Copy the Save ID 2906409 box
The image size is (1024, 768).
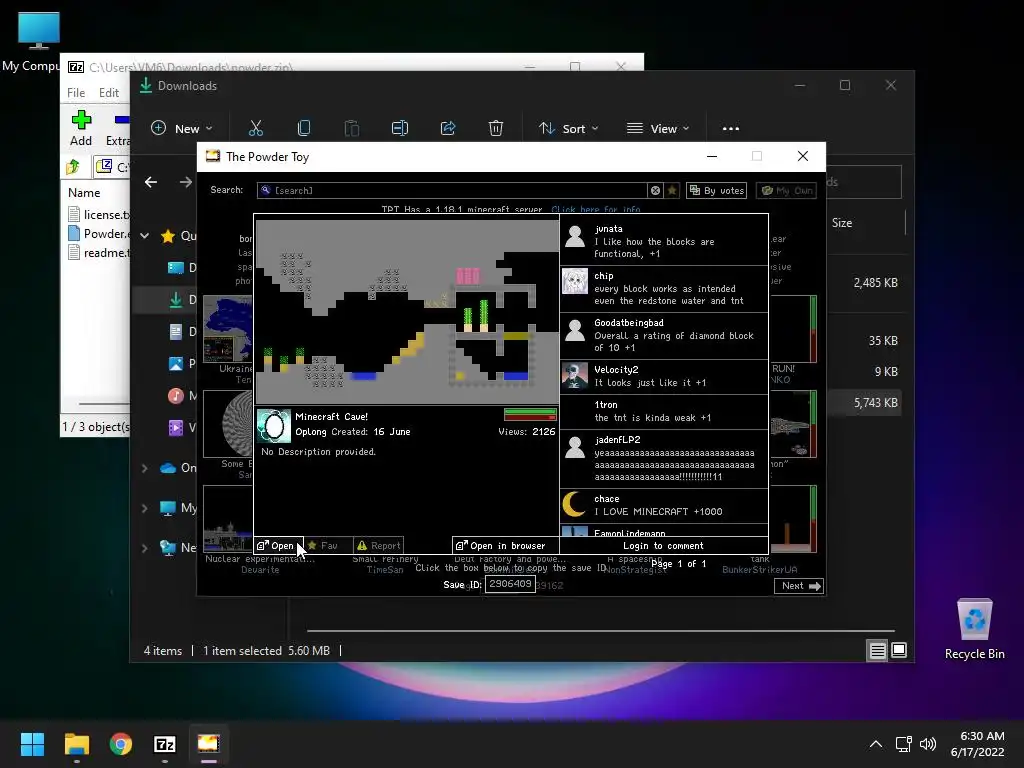tap(510, 584)
